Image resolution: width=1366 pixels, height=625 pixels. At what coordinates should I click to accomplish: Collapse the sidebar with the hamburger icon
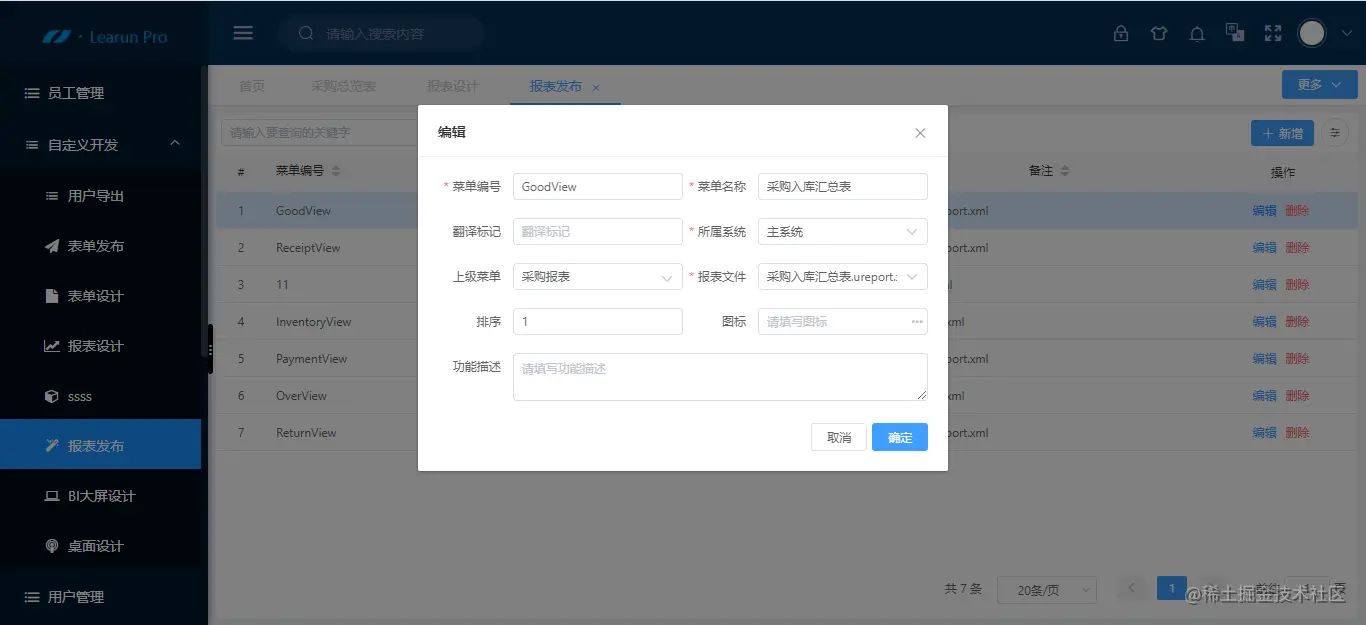243,32
